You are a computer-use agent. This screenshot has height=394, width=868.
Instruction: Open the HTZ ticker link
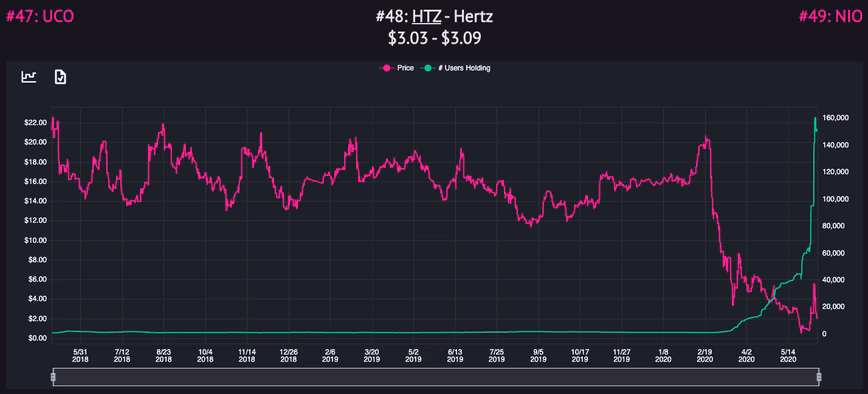pos(426,17)
